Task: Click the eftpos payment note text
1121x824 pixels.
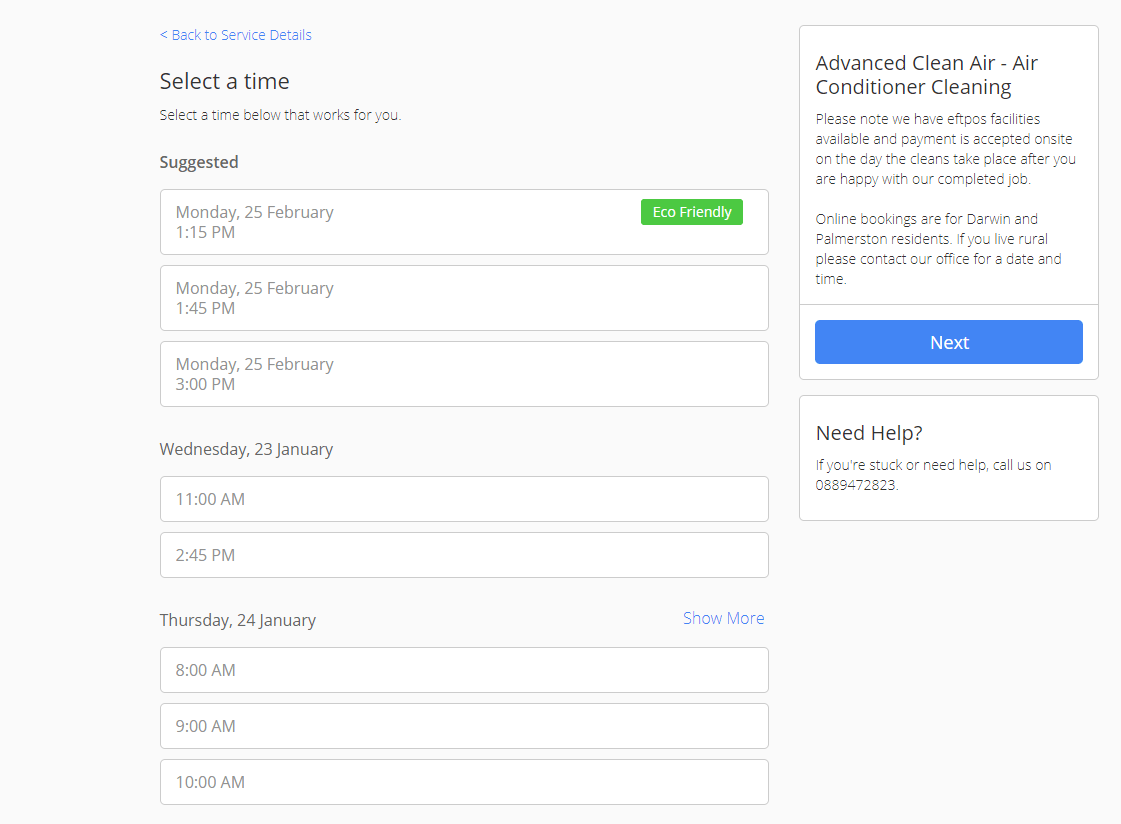Action: [945, 149]
